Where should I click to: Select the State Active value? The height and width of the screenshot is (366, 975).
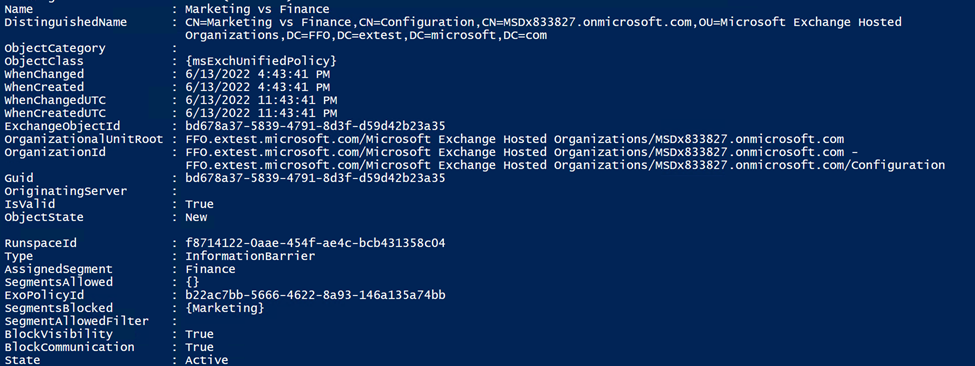click(x=206, y=360)
